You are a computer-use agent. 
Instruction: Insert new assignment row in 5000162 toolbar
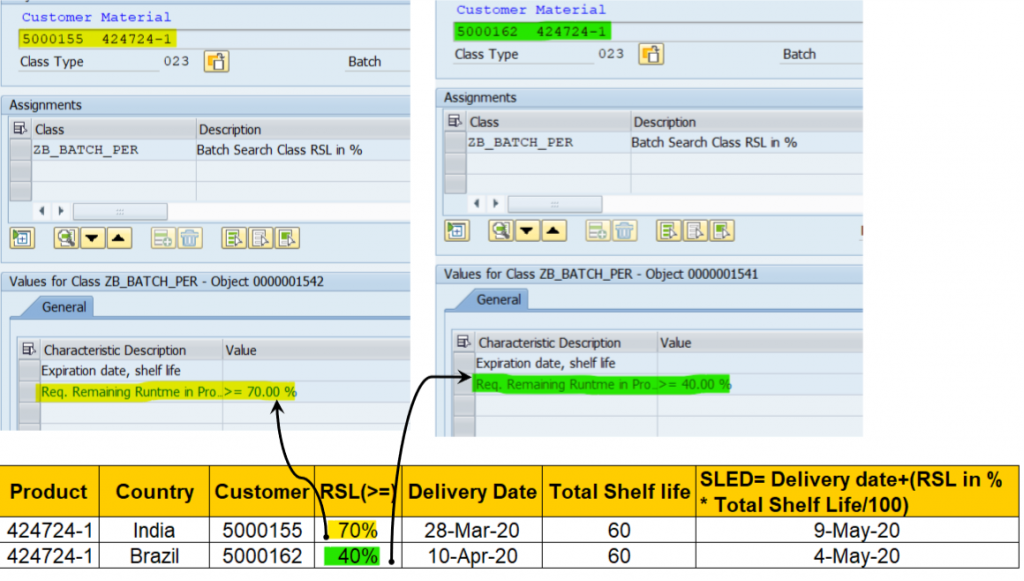[x=598, y=230]
